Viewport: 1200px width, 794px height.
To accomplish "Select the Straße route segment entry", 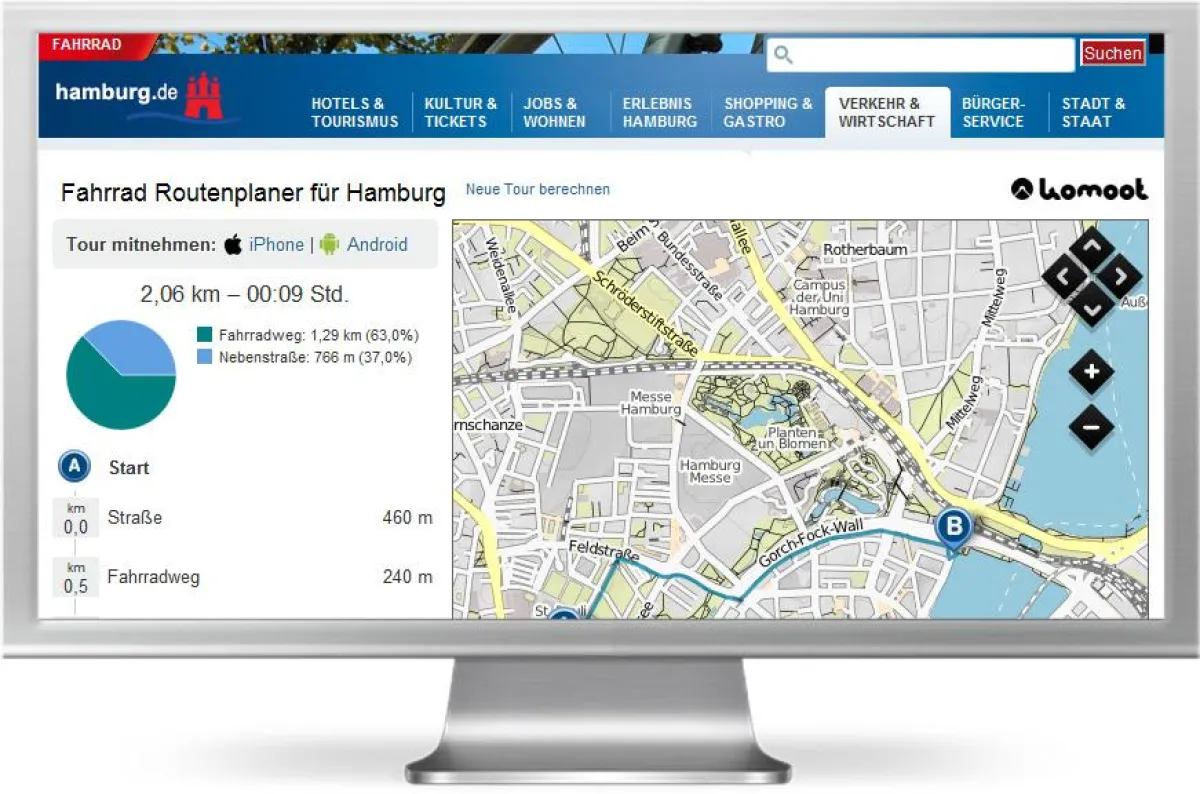I will coord(135,518).
